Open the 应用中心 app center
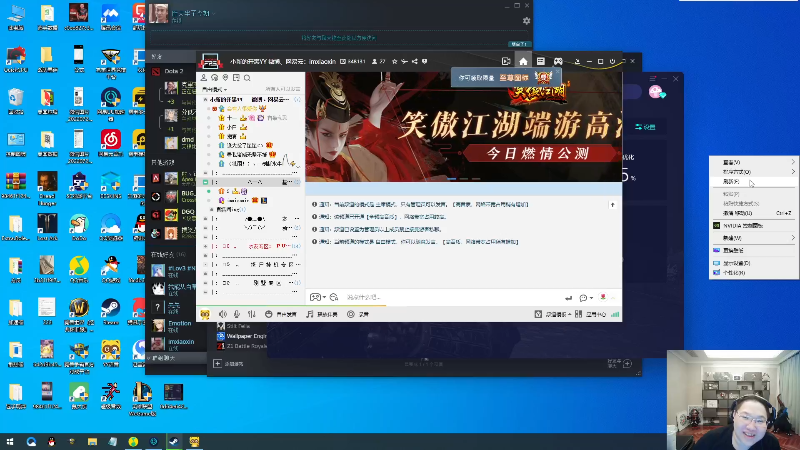 point(590,314)
